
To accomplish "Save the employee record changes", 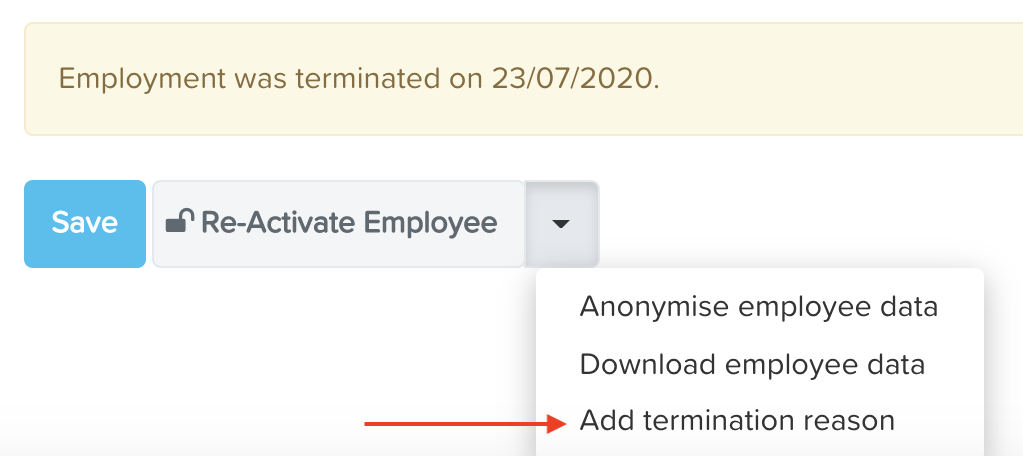I will tap(85, 224).
